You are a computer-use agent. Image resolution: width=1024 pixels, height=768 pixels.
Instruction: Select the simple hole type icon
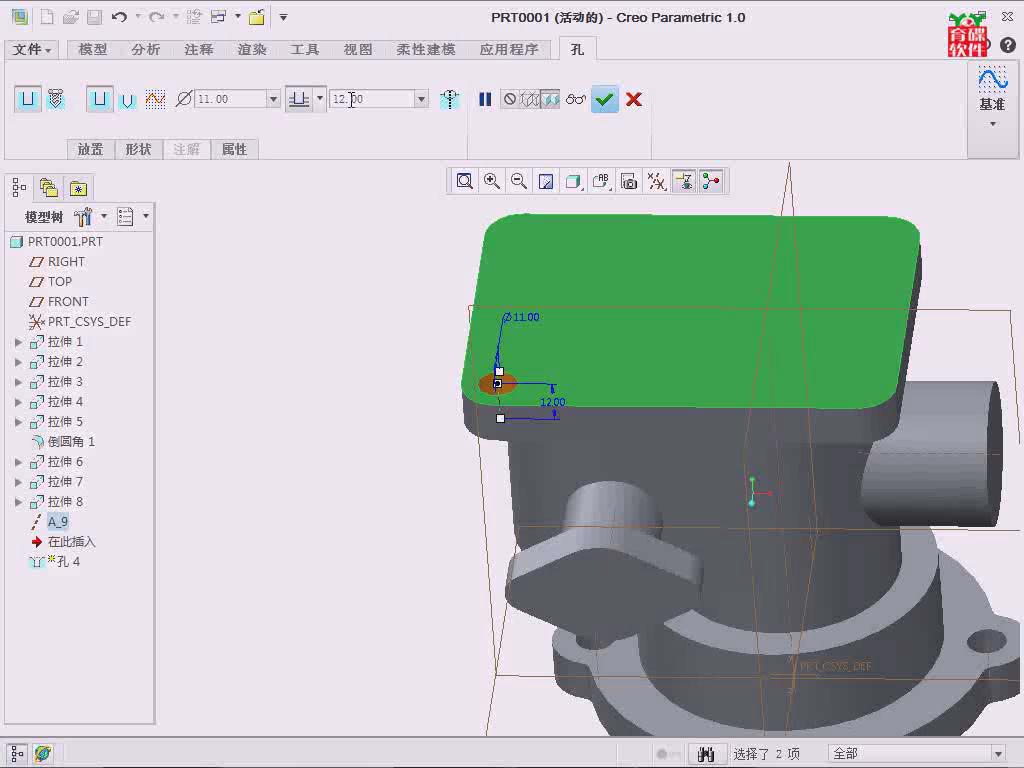tap(27, 99)
